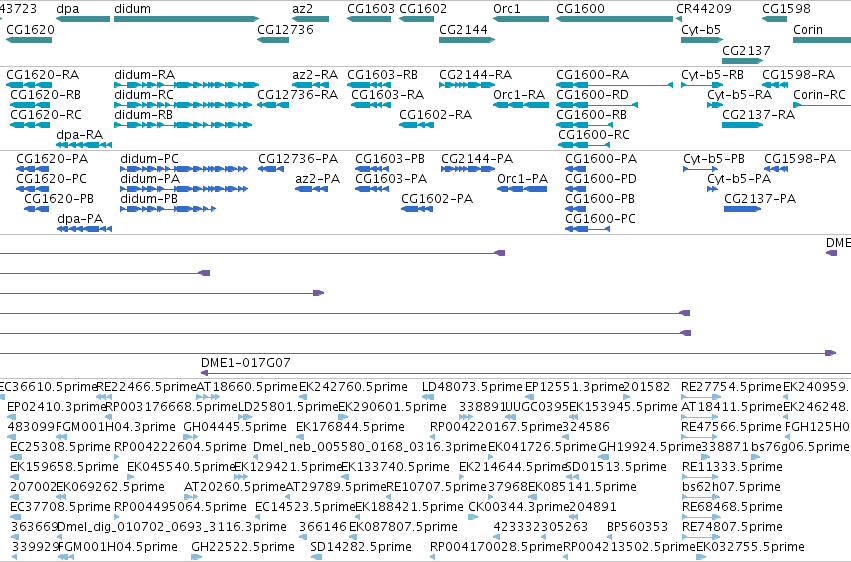Click the EK032755.5prime EST label
Viewport: 851px width, 562px height.
click(x=750, y=546)
